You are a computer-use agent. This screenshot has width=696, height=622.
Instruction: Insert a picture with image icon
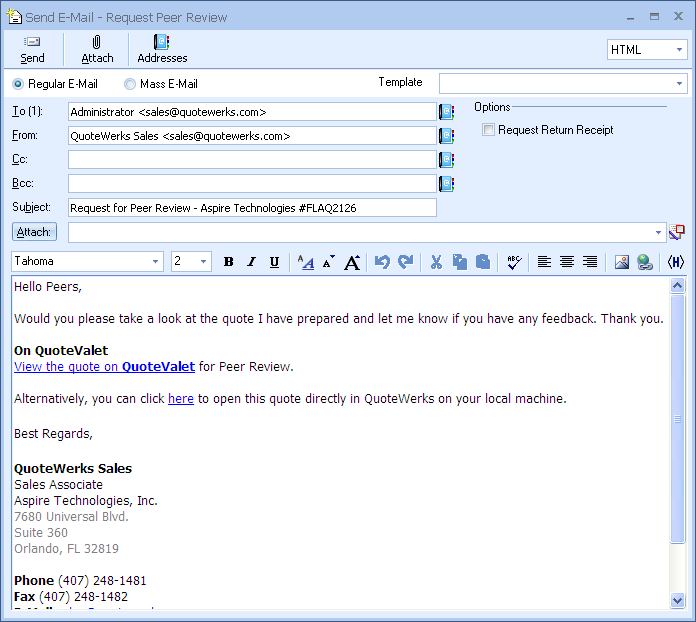[x=621, y=262]
